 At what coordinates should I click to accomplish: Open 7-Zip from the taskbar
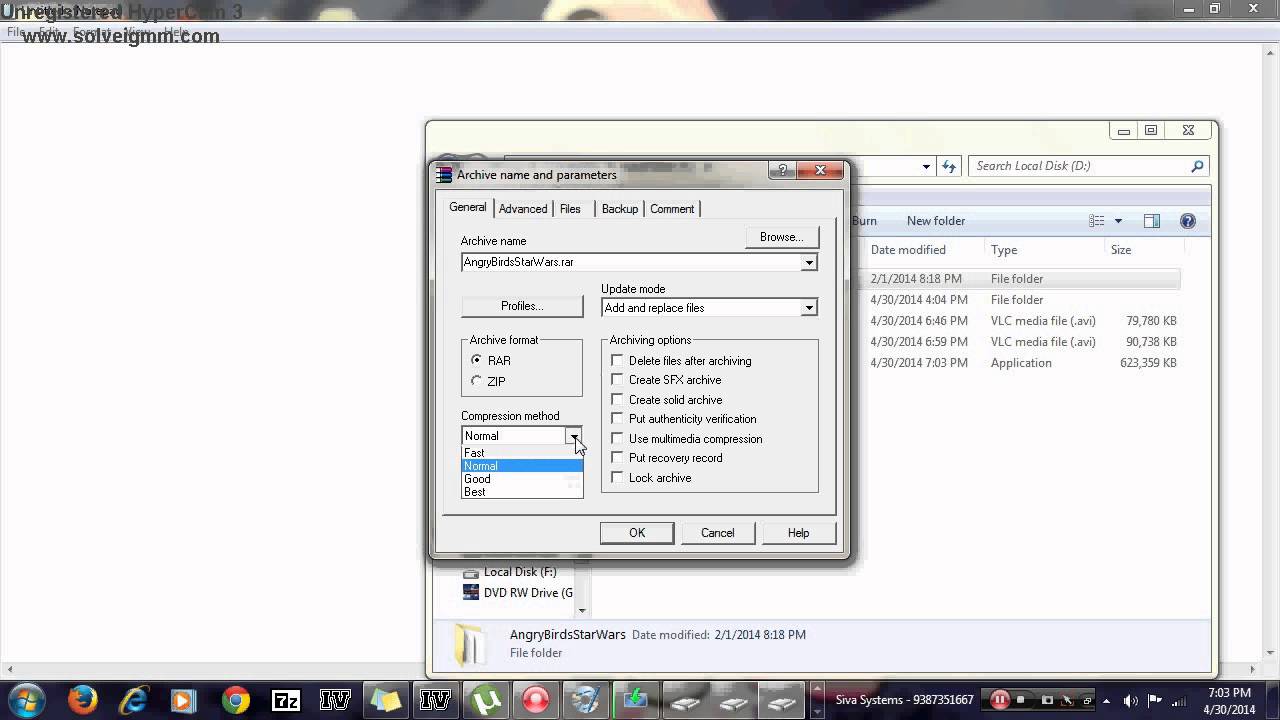(286, 700)
